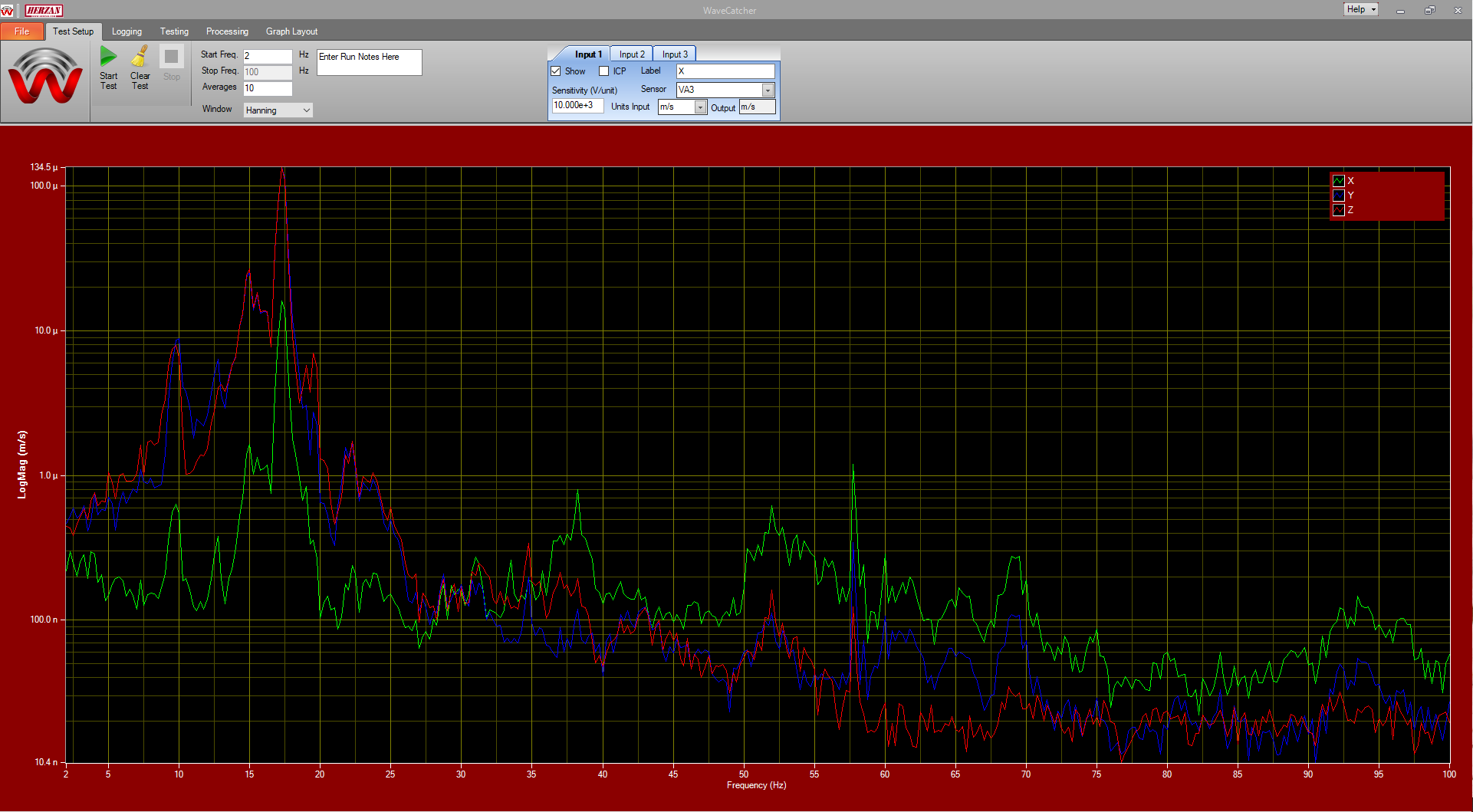Expand the VA3 sensor dropdown
The image size is (1473, 812).
coord(767,90)
